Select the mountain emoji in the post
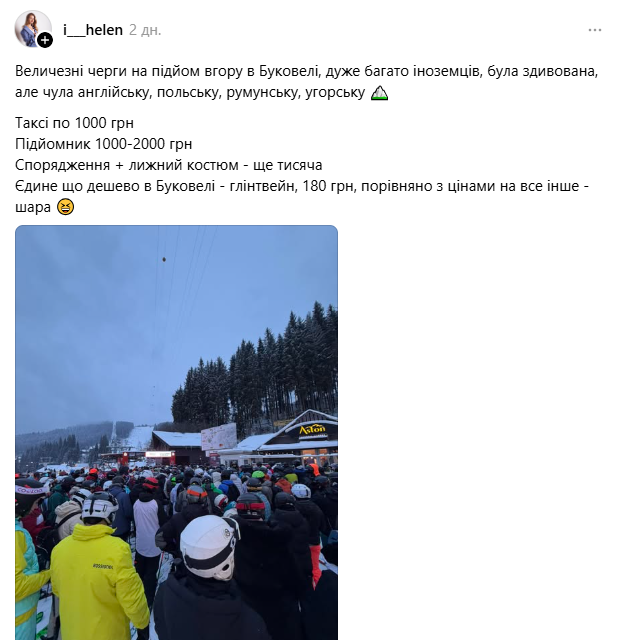Screen dimensions: 622x640 point(379,93)
